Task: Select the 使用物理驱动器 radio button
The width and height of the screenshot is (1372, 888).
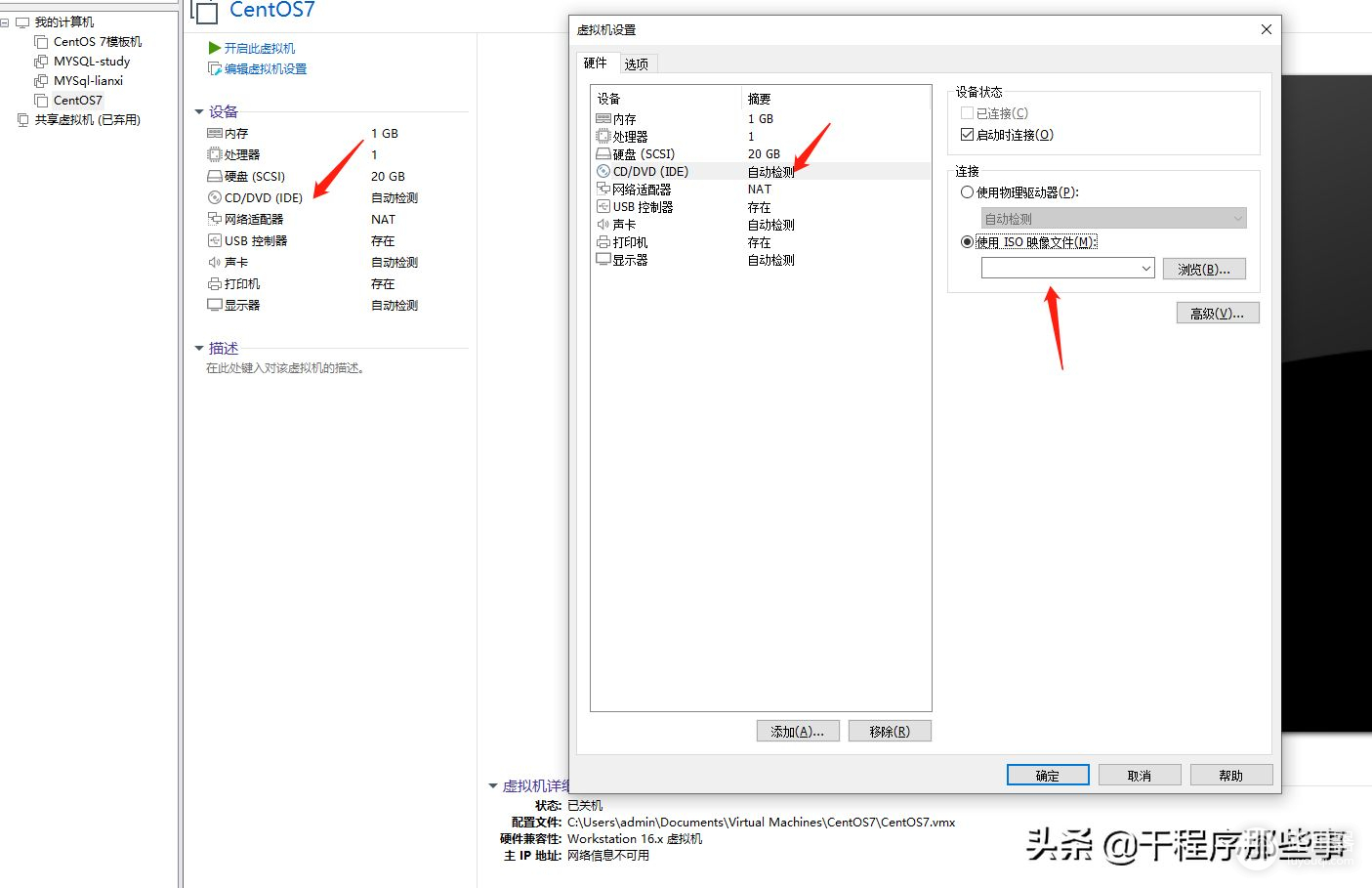Action: point(967,192)
